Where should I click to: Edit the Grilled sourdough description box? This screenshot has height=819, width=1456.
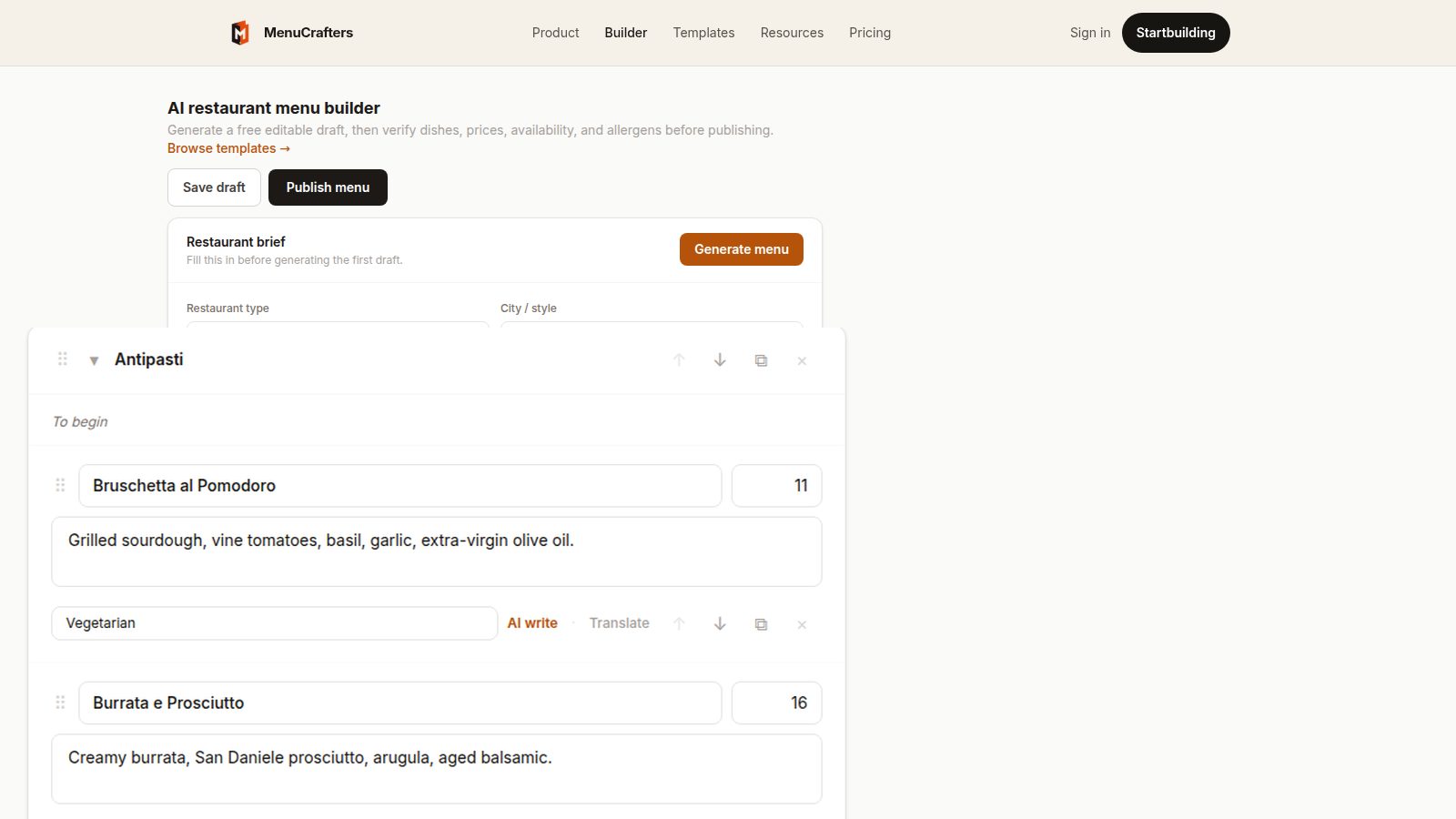tap(437, 551)
